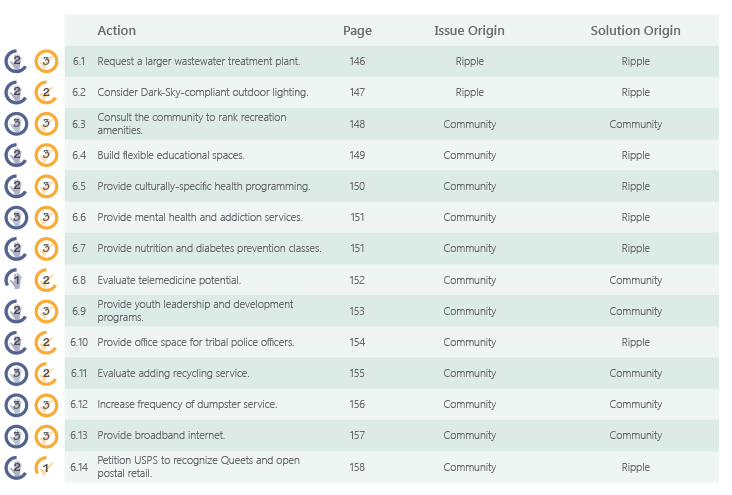Select 'Provide mental health and addiction services.'

point(200,217)
